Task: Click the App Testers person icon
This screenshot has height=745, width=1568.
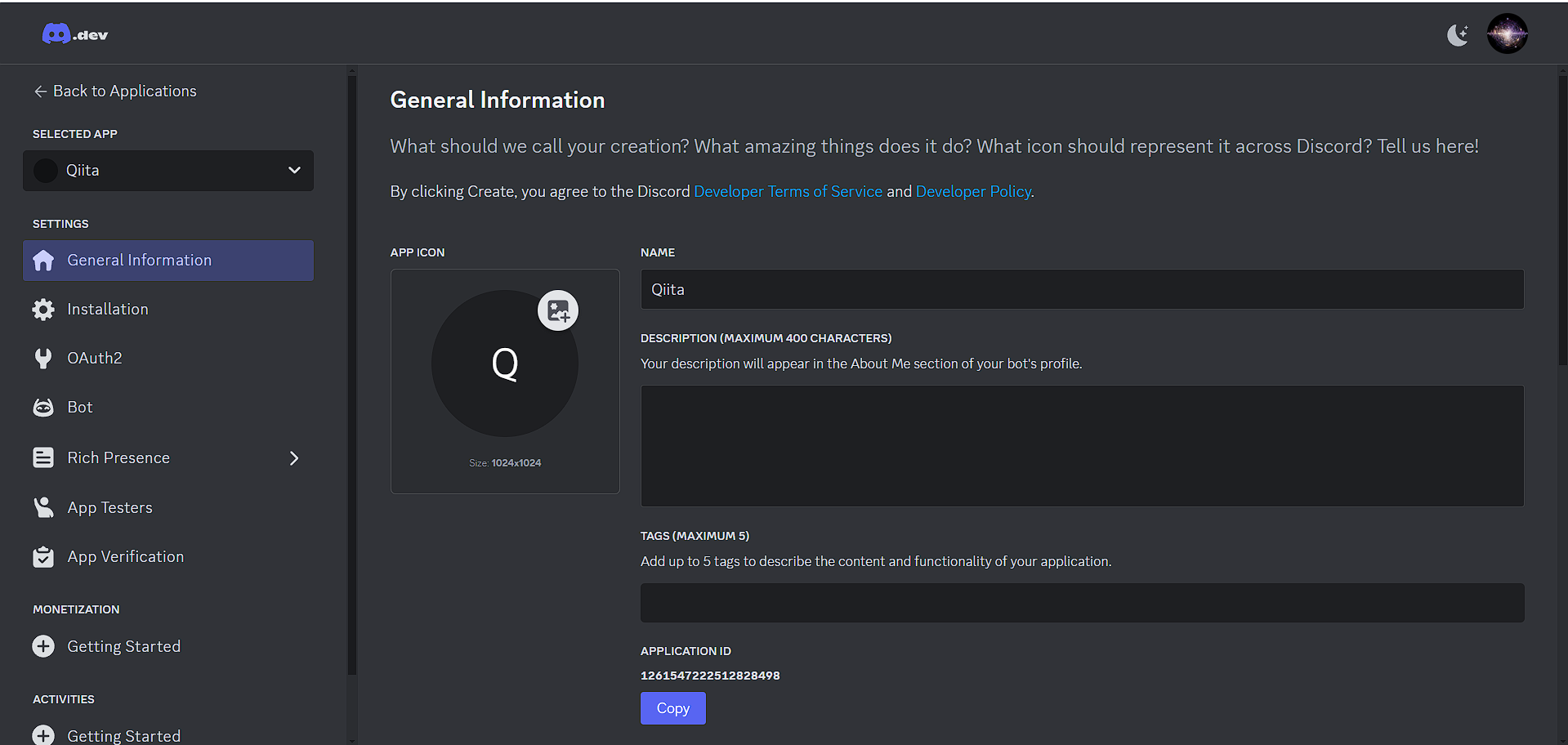Action: [43, 507]
